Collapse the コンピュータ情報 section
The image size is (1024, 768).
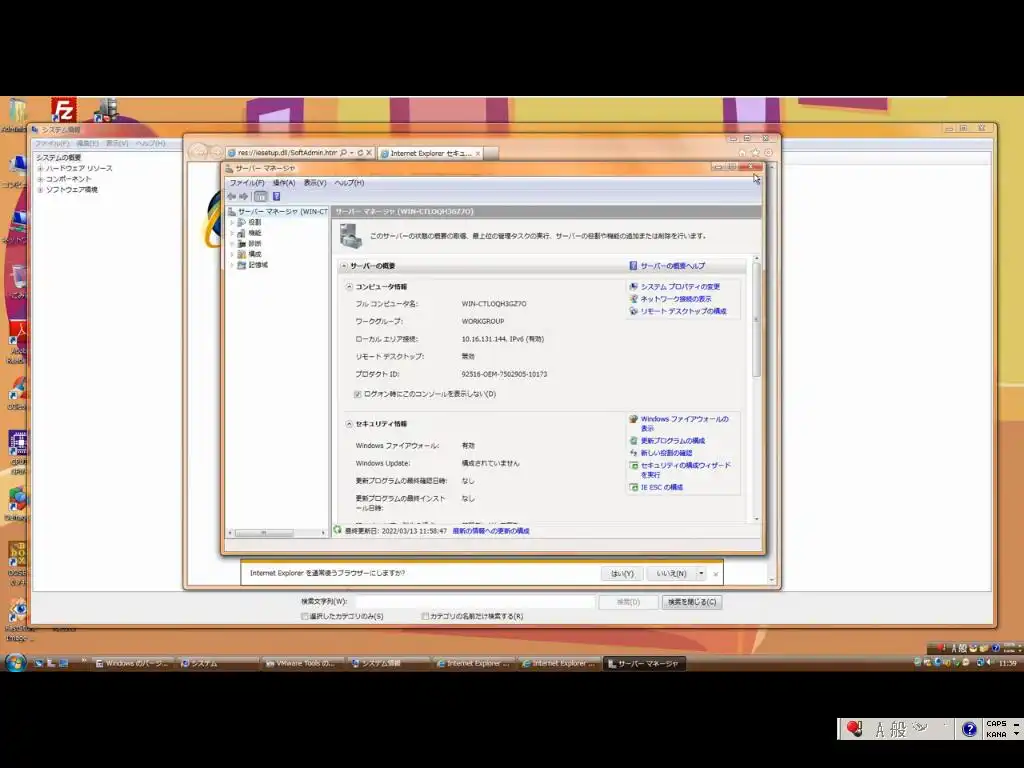coord(349,287)
